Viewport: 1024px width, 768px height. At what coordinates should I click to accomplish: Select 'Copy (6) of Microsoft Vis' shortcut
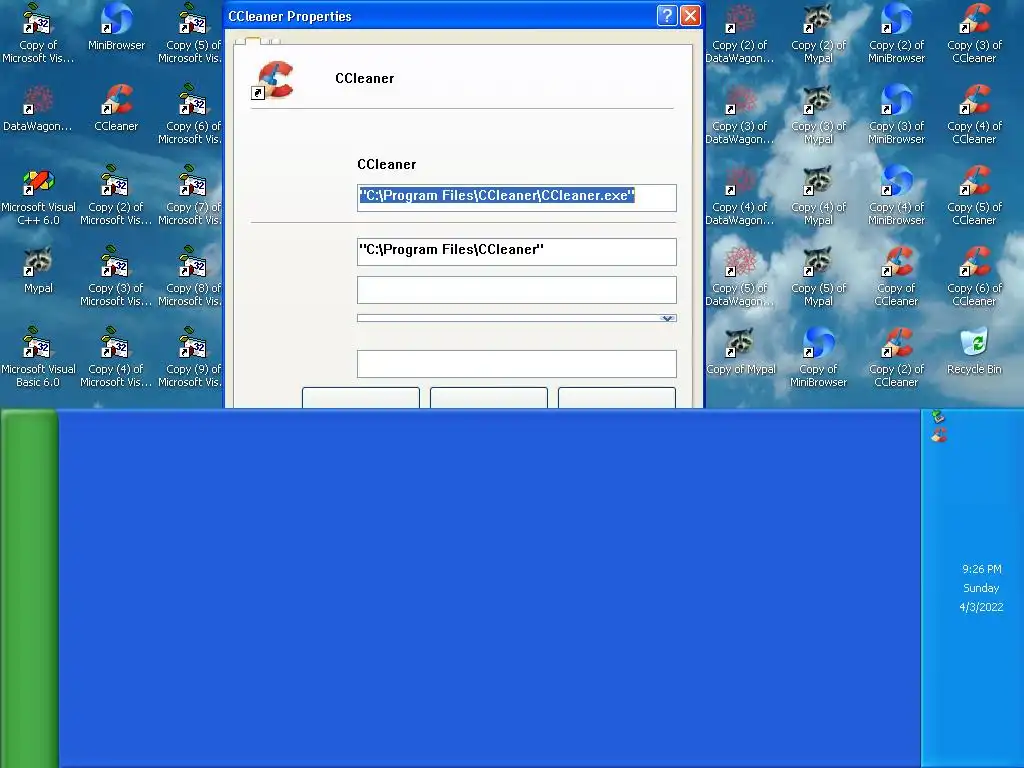[190, 115]
